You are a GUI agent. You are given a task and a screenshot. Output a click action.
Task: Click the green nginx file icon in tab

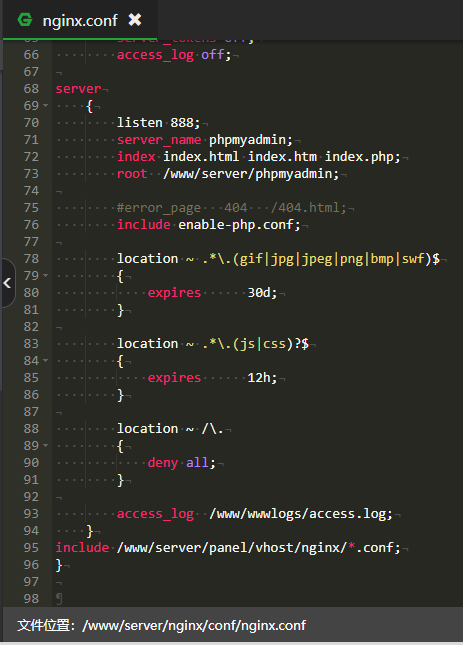(25, 20)
